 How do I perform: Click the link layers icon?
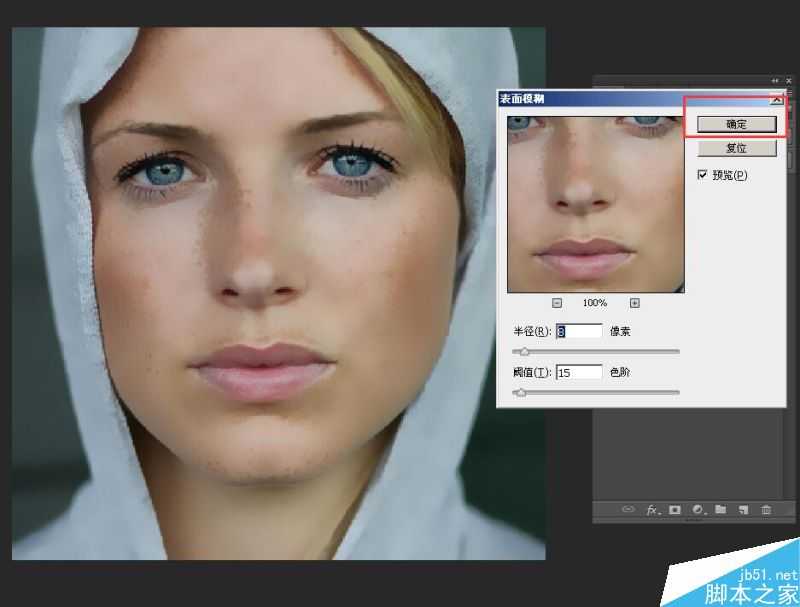tap(628, 509)
